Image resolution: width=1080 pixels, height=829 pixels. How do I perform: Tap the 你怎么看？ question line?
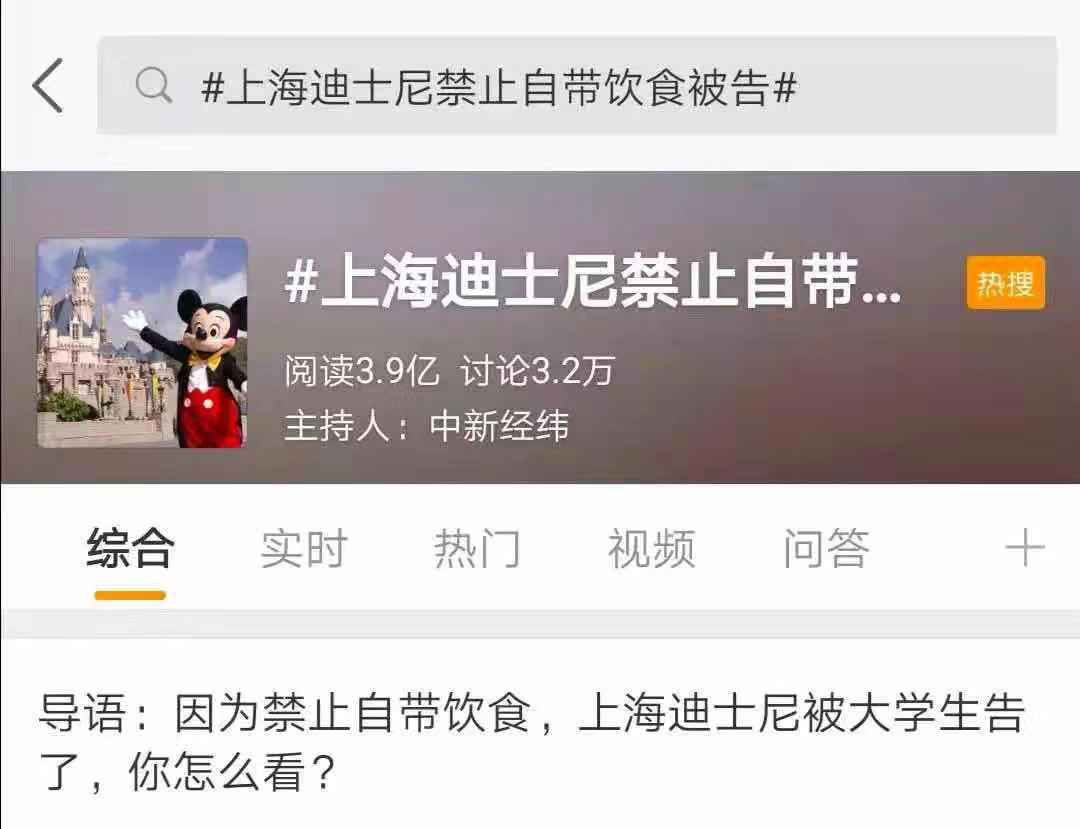pyautogui.click(x=231, y=772)
